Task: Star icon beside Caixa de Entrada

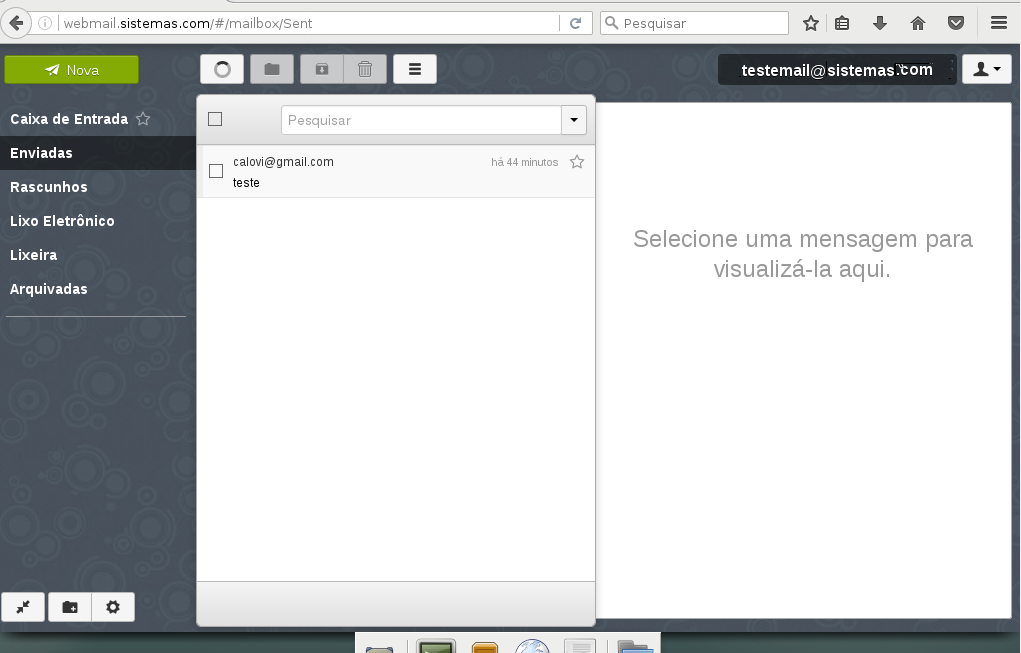Action: point(143,119)
